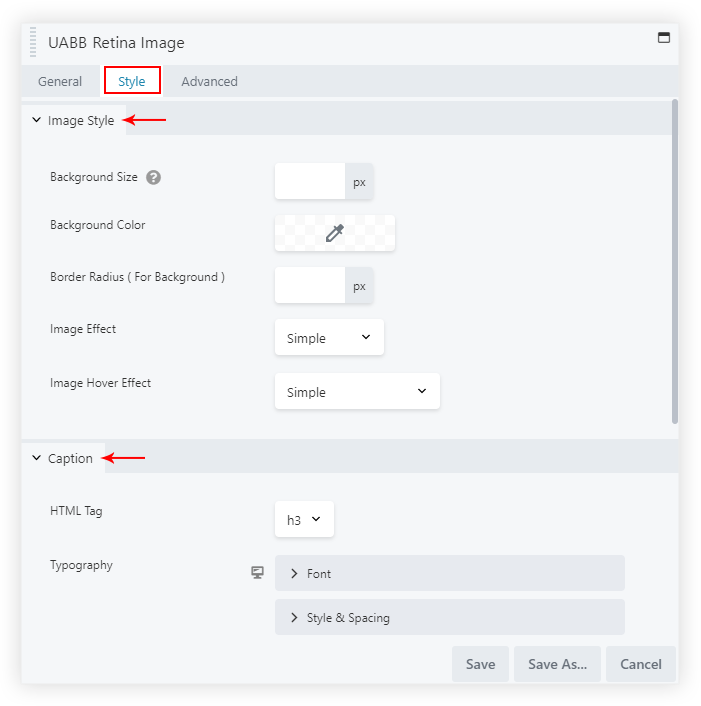Expand the Font typography group

click(449, 574)
